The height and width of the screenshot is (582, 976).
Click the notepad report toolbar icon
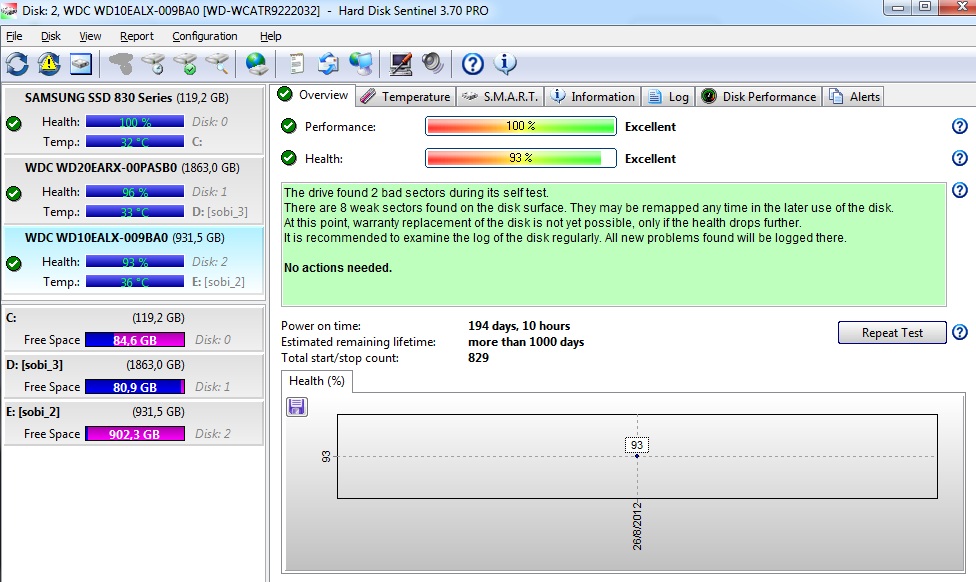point(297,63)
